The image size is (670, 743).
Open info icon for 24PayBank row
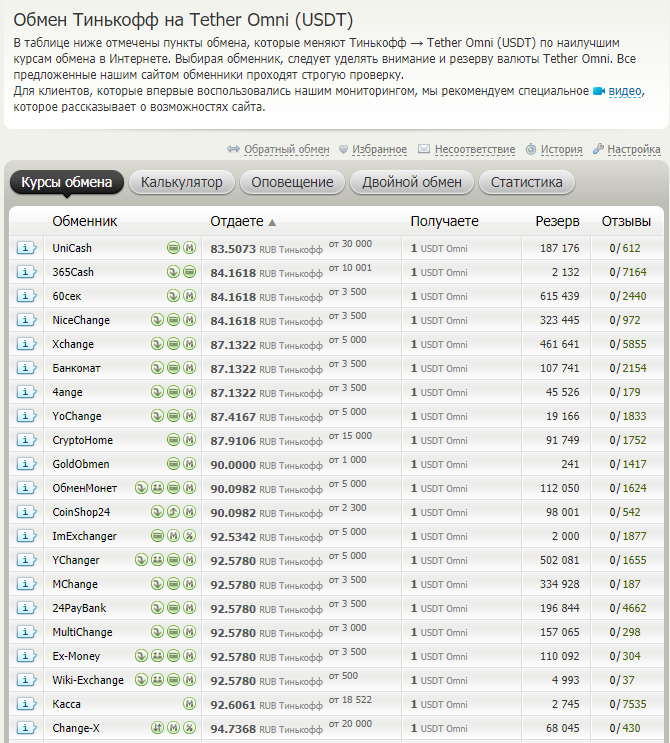click(27, 608)
